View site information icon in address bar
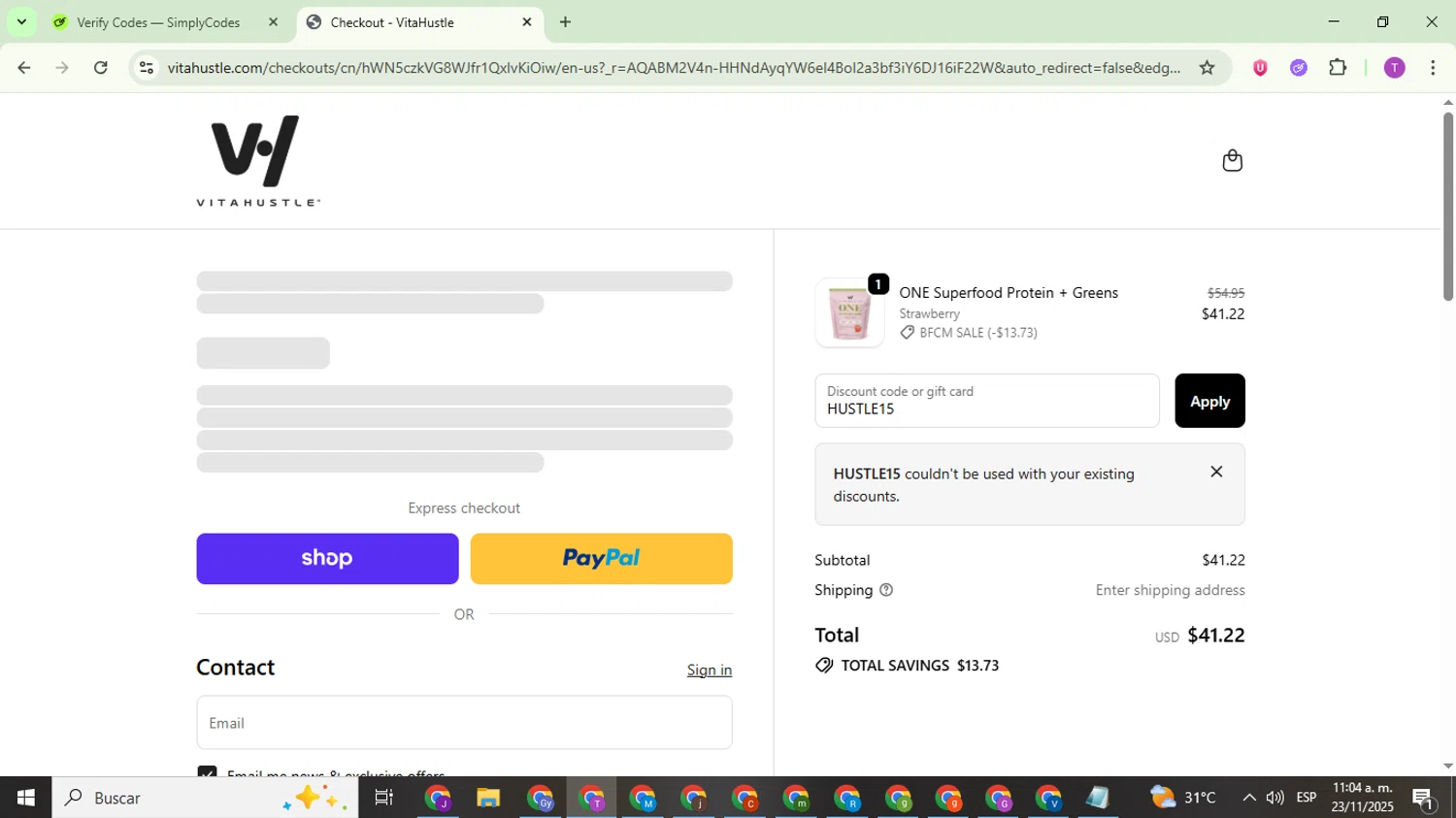 click(x=147, y=68)
